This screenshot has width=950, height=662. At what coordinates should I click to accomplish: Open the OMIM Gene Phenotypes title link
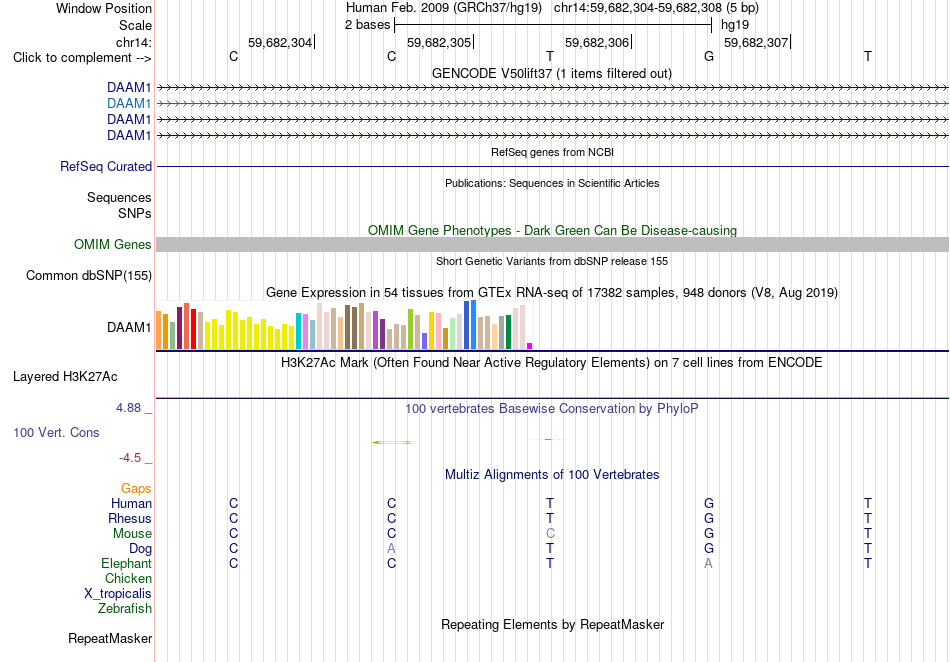tap(552, 230)
